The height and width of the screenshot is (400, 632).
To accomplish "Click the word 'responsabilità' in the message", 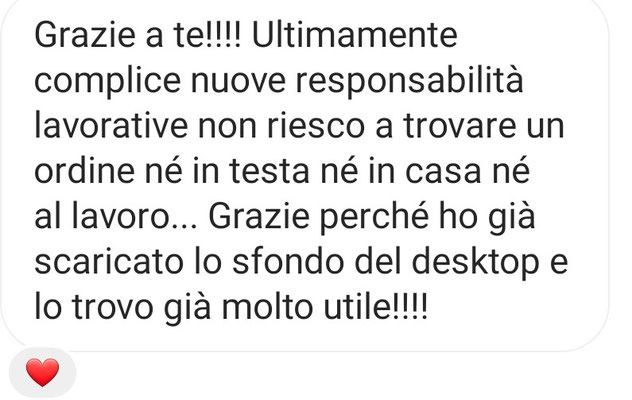I will point(409,81).
